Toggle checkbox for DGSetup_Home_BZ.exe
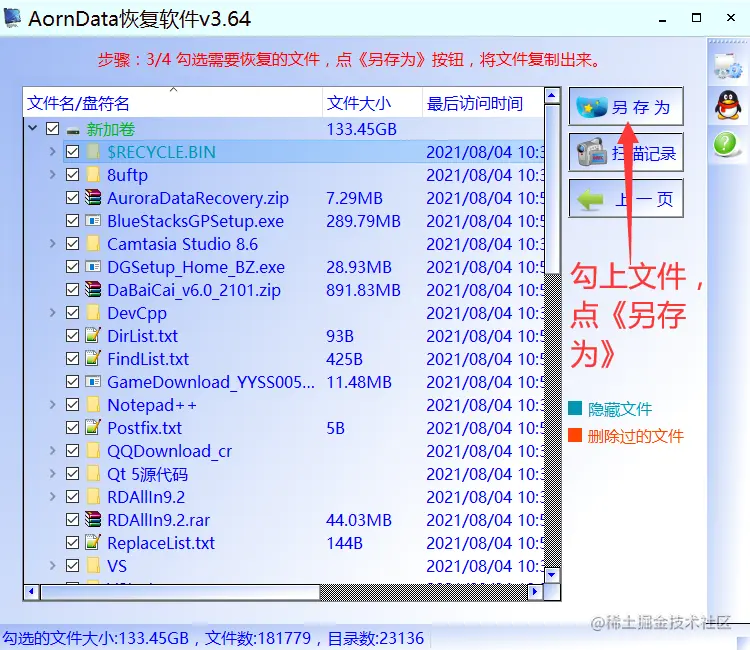Screen dimensions: 750x650 (73, 266)
